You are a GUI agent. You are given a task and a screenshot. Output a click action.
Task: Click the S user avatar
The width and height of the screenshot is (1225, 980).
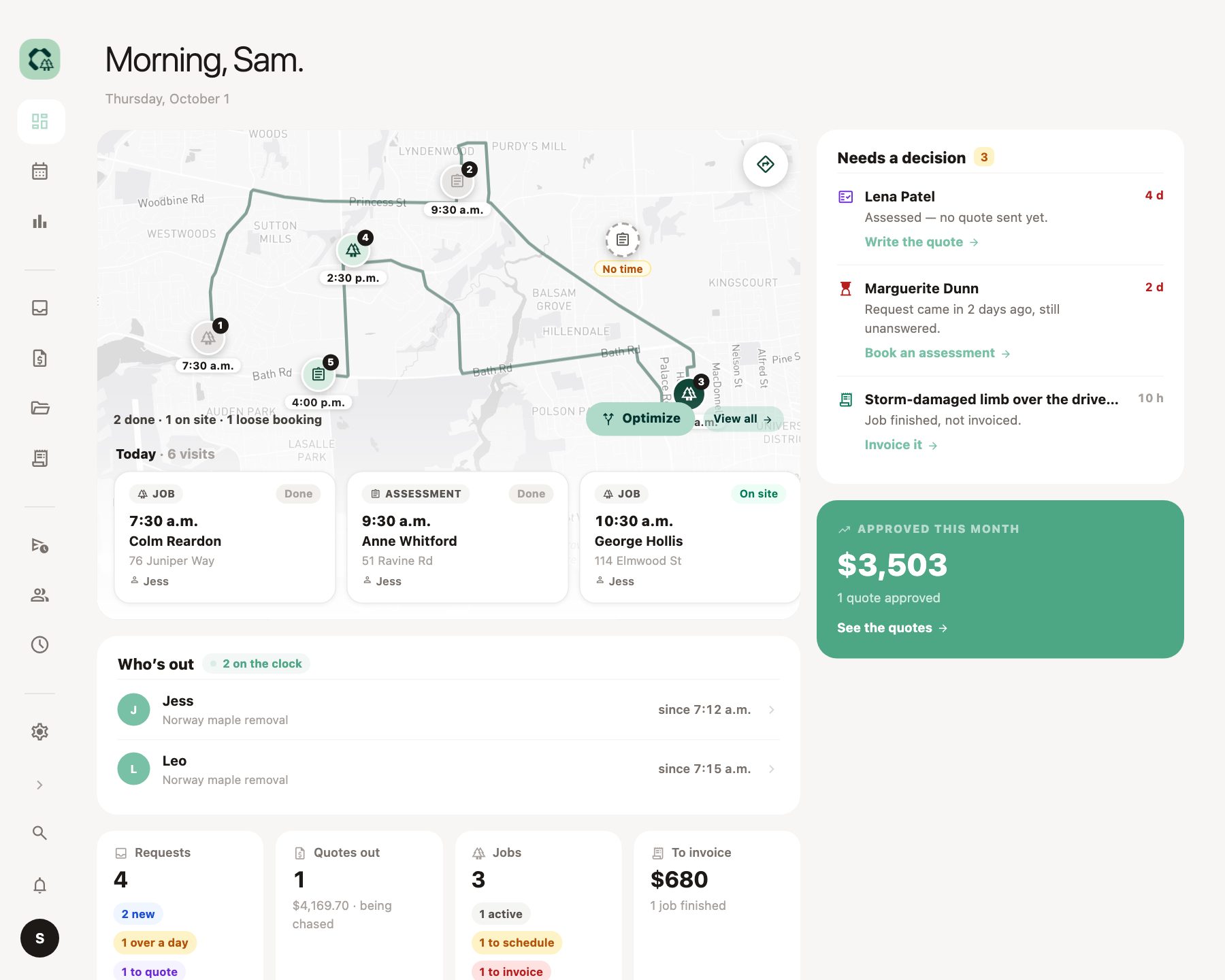[x=39, y=938]
